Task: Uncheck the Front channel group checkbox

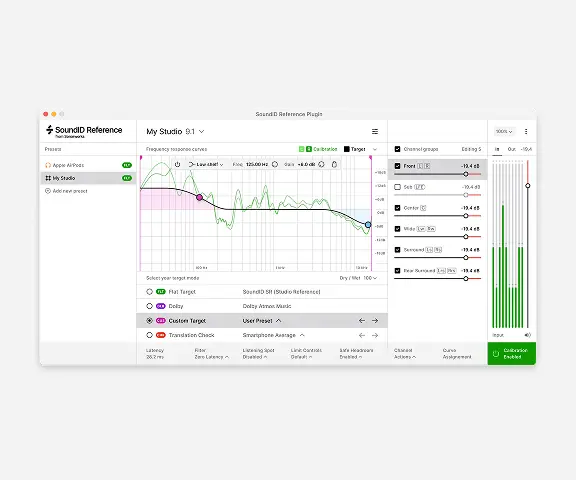Action: pos(397,166)
